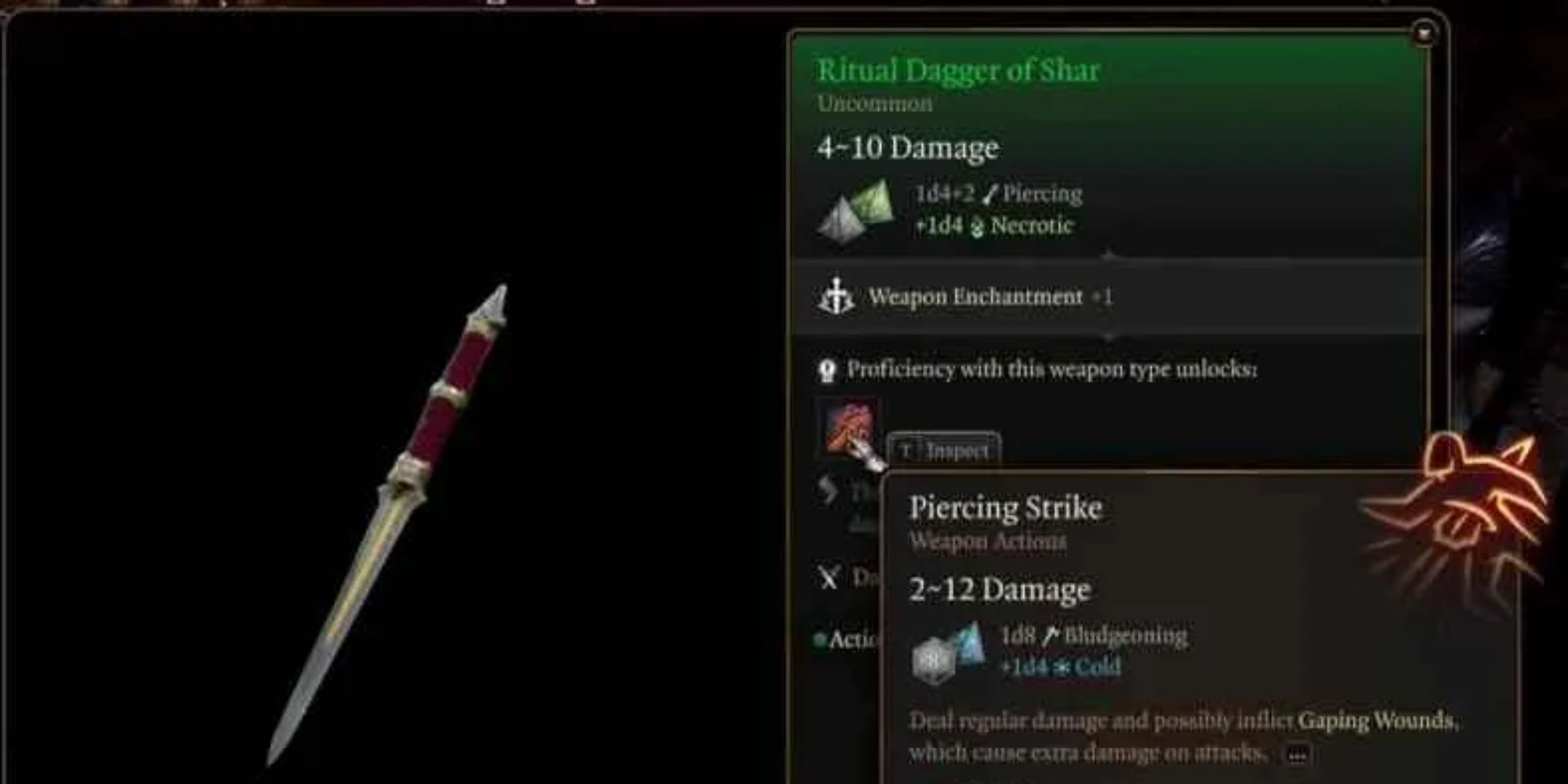Click the green damage dice icon
This screenshot has width=1568, height=784.
(x=855, y=211)
